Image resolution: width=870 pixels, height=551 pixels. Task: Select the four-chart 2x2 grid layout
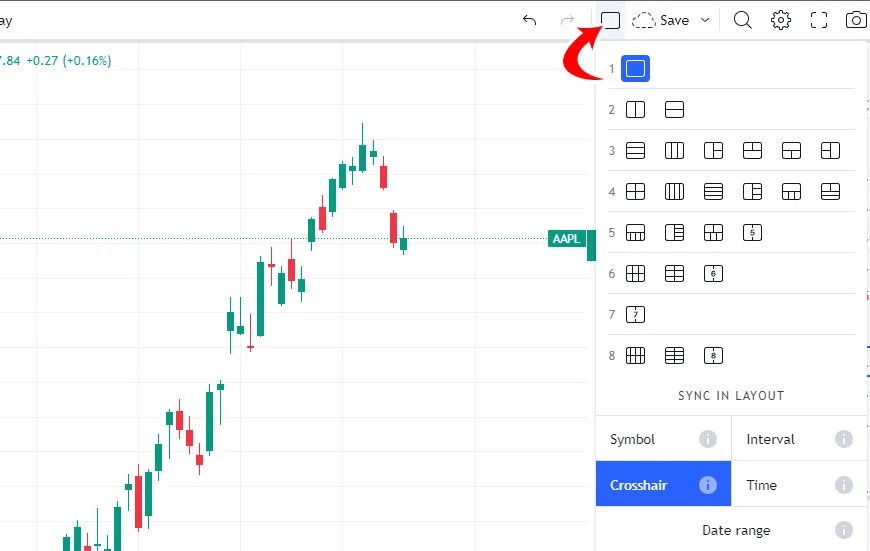click(x=635, y=192)
